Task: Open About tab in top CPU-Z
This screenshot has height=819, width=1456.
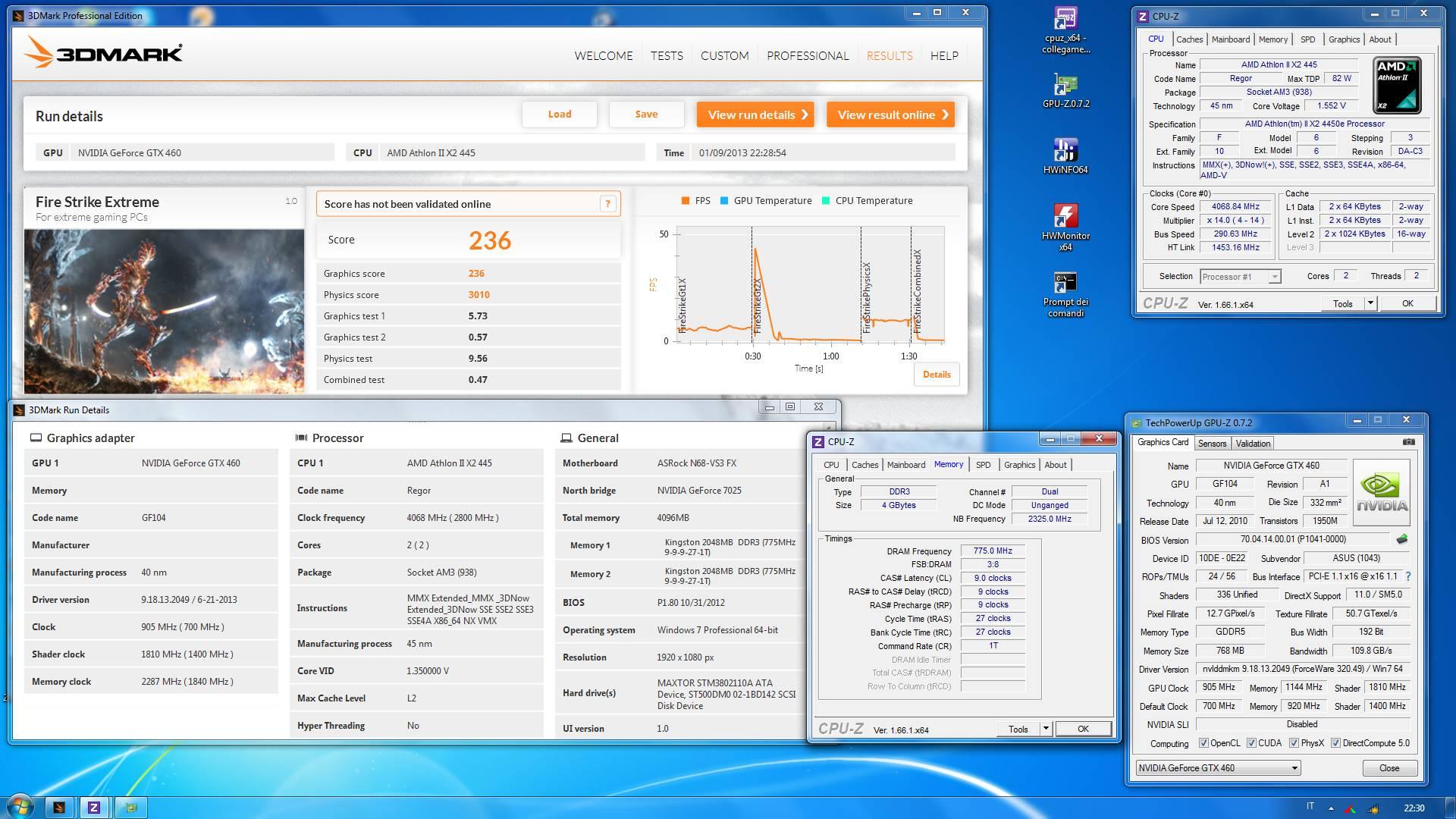Action: pyautogui.click(x=1380, y=39)
